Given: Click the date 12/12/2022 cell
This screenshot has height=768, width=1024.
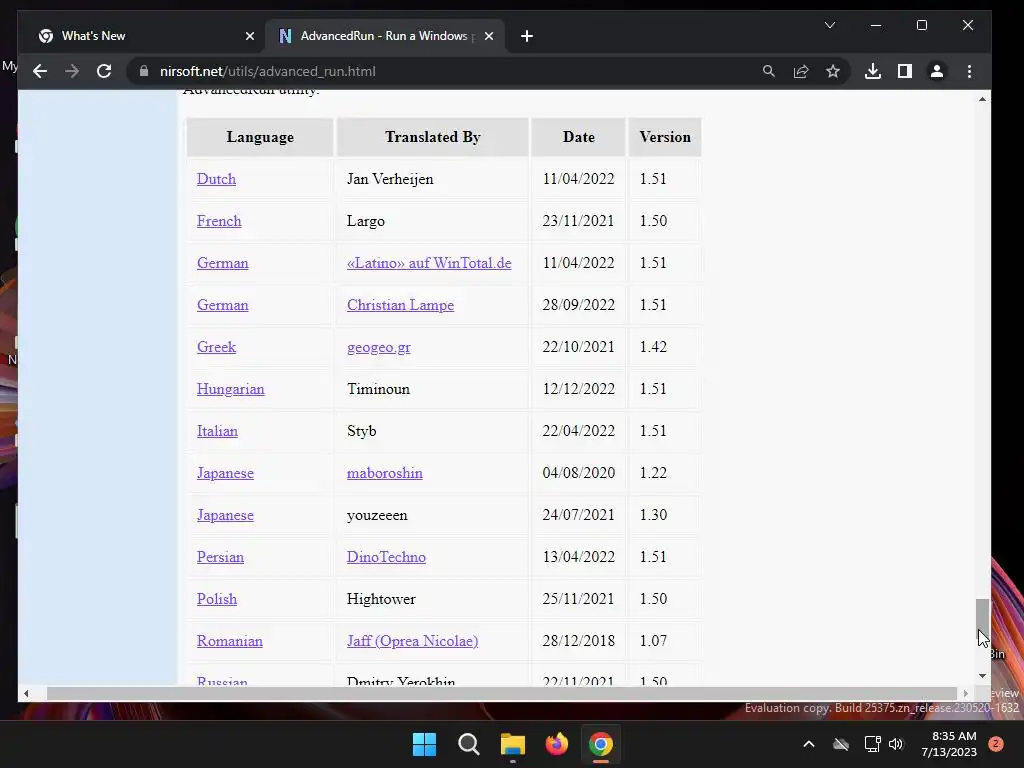Looking at the screenshot, I should click(x=579, y=389).
